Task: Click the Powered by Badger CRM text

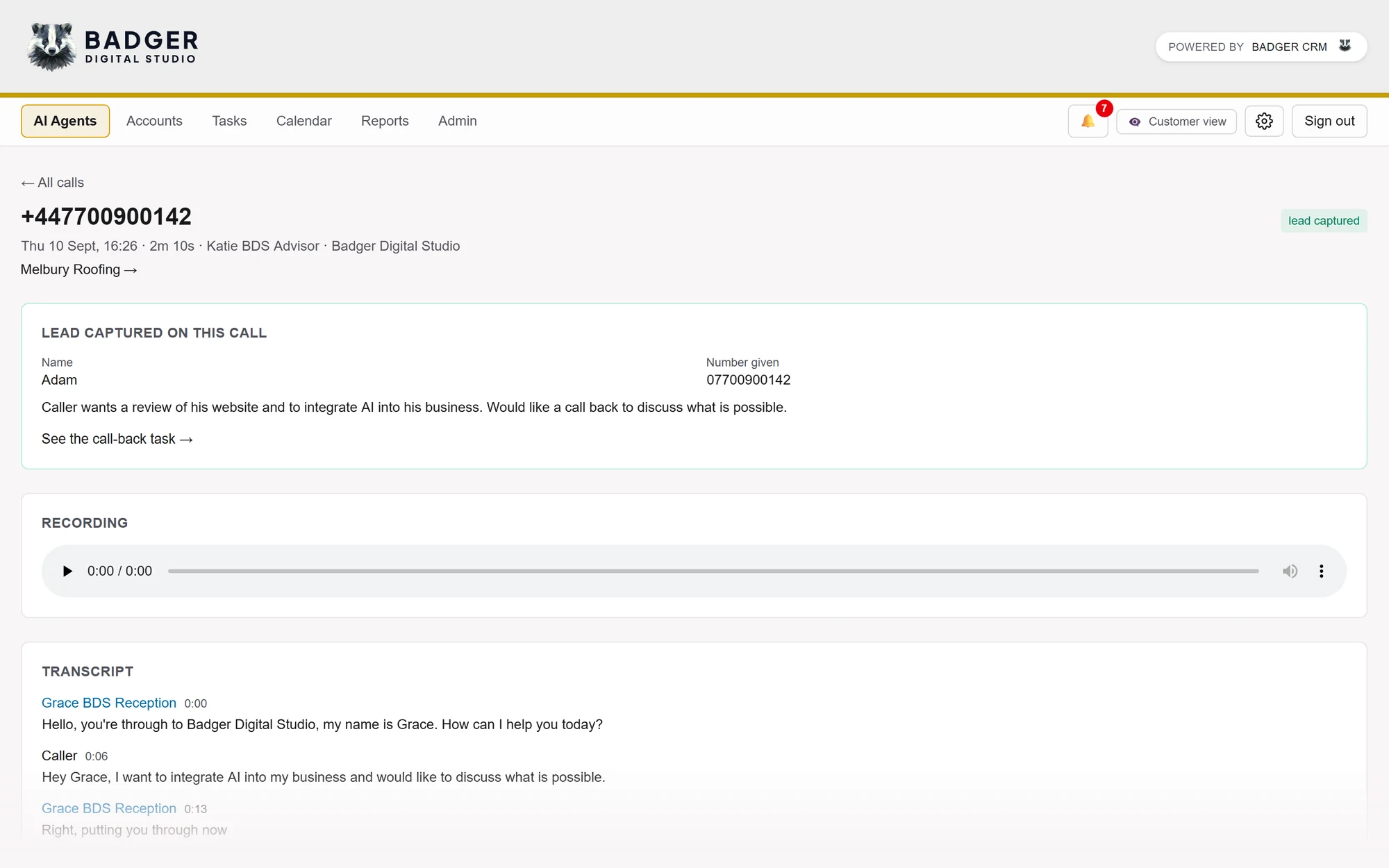Action: point(1247,47)
